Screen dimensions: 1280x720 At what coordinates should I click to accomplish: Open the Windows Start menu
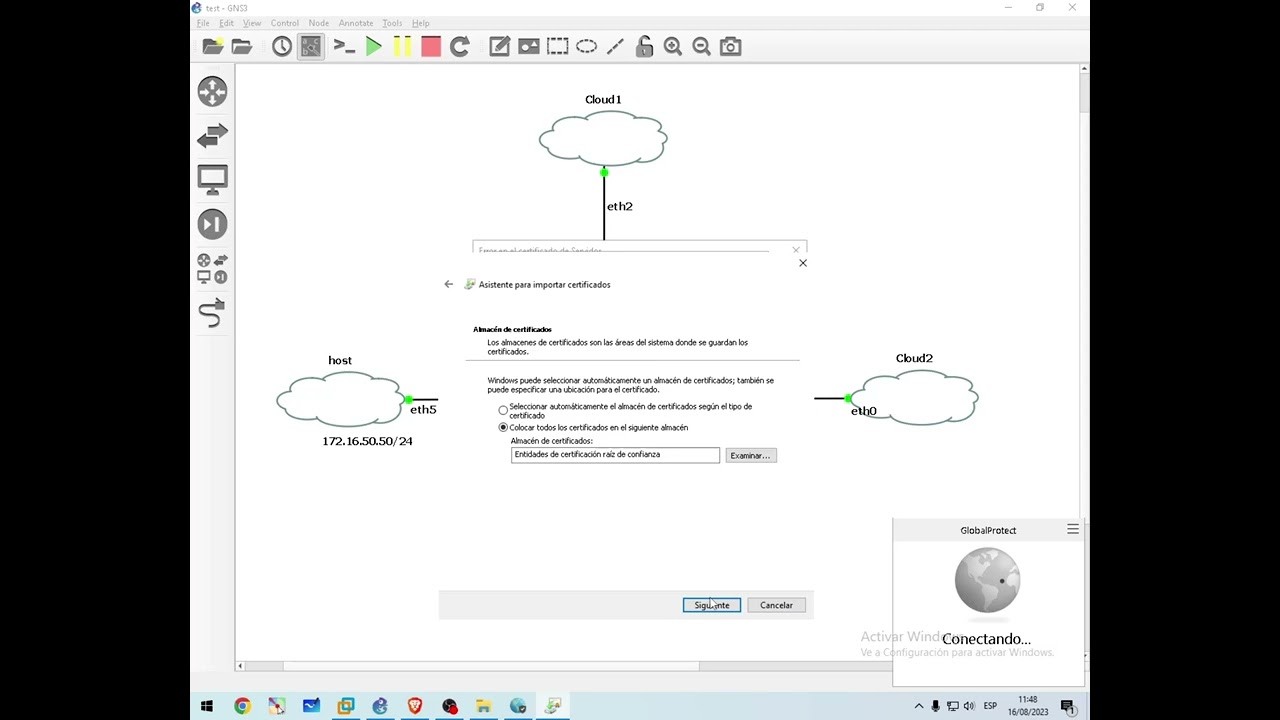207,706
